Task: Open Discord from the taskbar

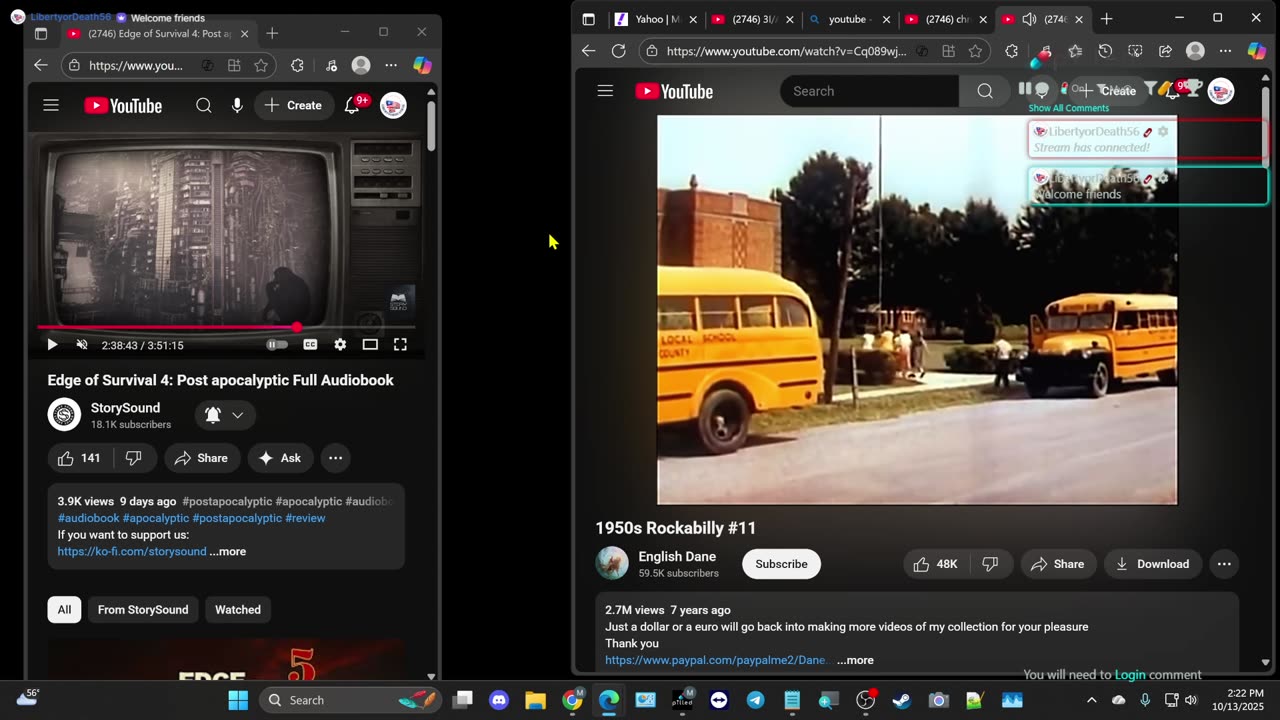Action: click(499, 700)
